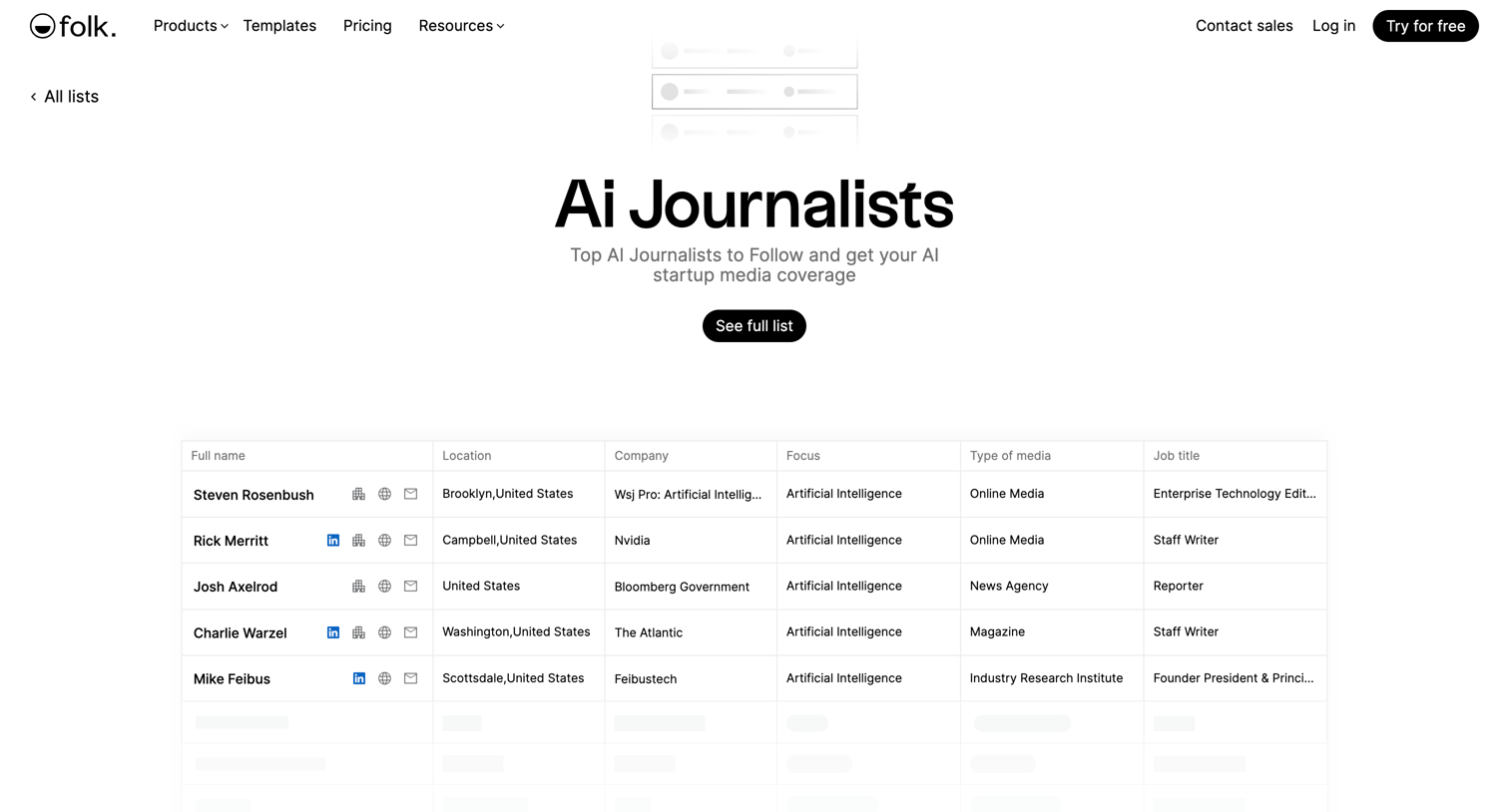Open the Pricing page
1509x812 pixels.
point(367,26)
